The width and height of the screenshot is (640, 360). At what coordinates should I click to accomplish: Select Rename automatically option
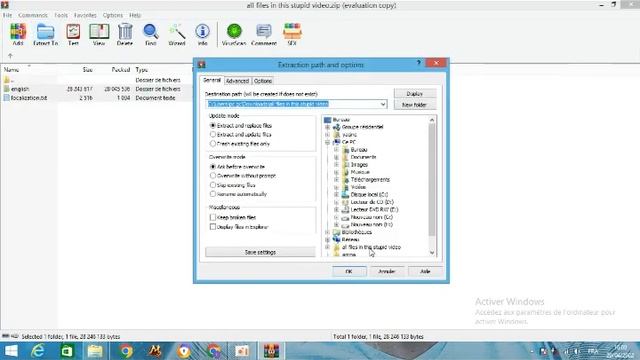pos(213,194)
